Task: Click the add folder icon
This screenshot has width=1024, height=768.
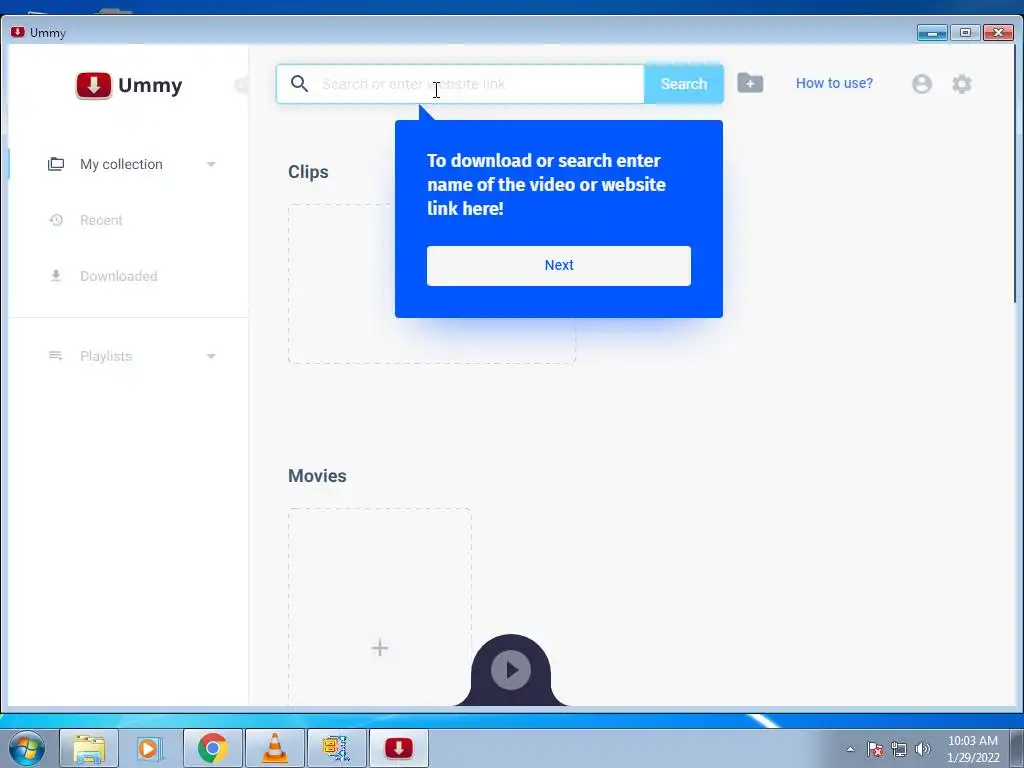Action: click(x=750, y=83)
